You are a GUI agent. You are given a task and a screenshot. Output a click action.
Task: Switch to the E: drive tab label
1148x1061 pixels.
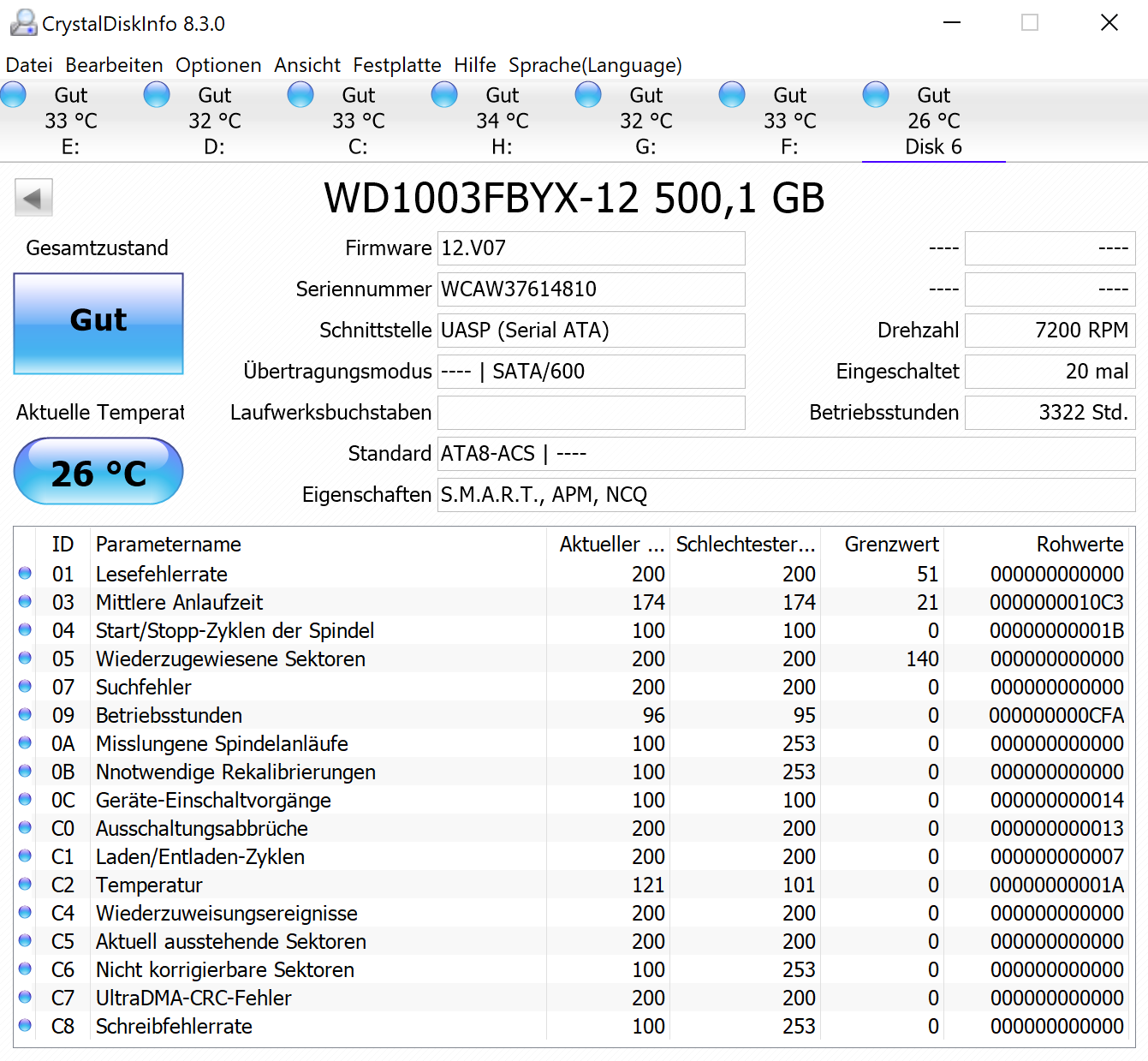tap(70, 147)
